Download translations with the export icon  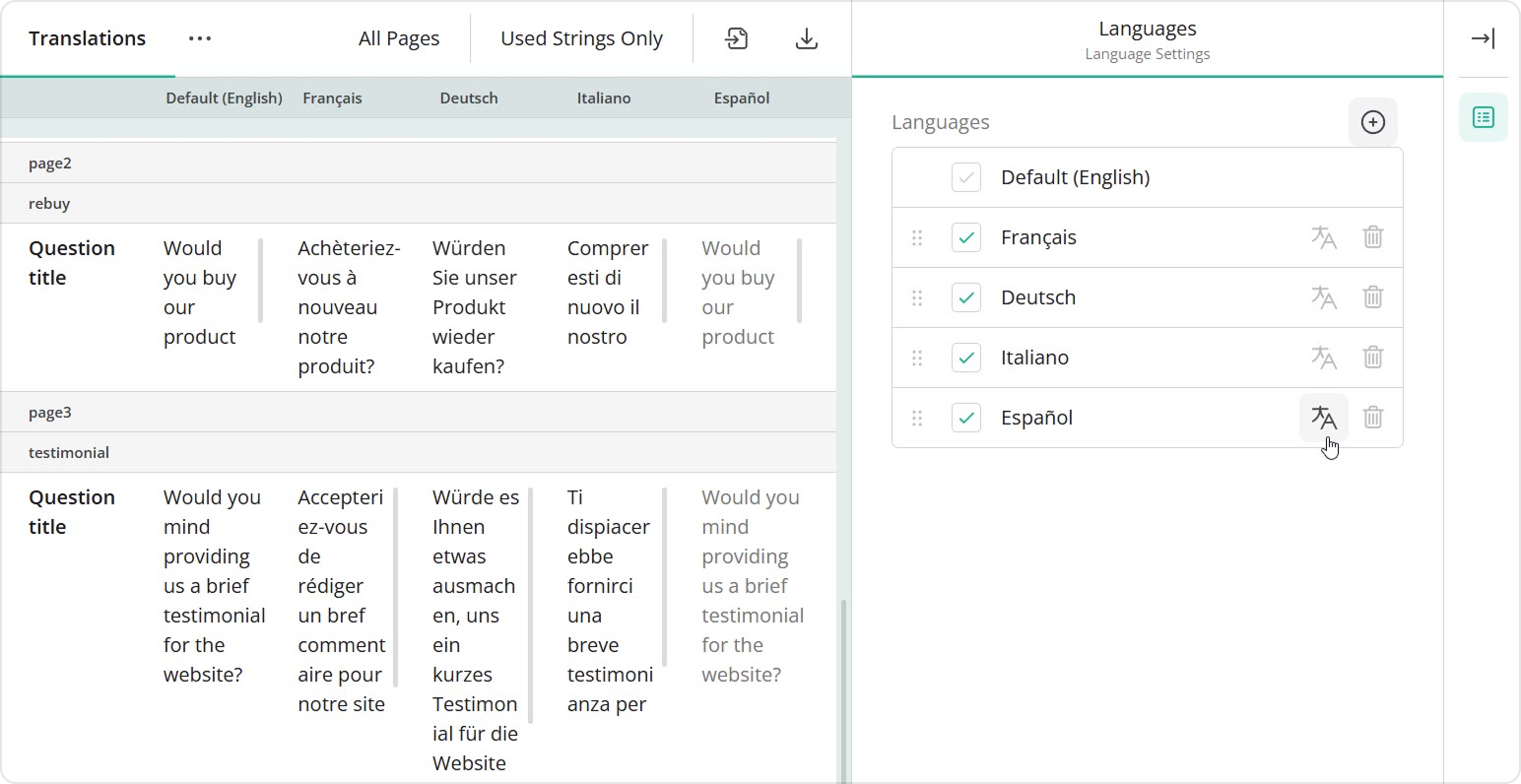pos(806,38)
